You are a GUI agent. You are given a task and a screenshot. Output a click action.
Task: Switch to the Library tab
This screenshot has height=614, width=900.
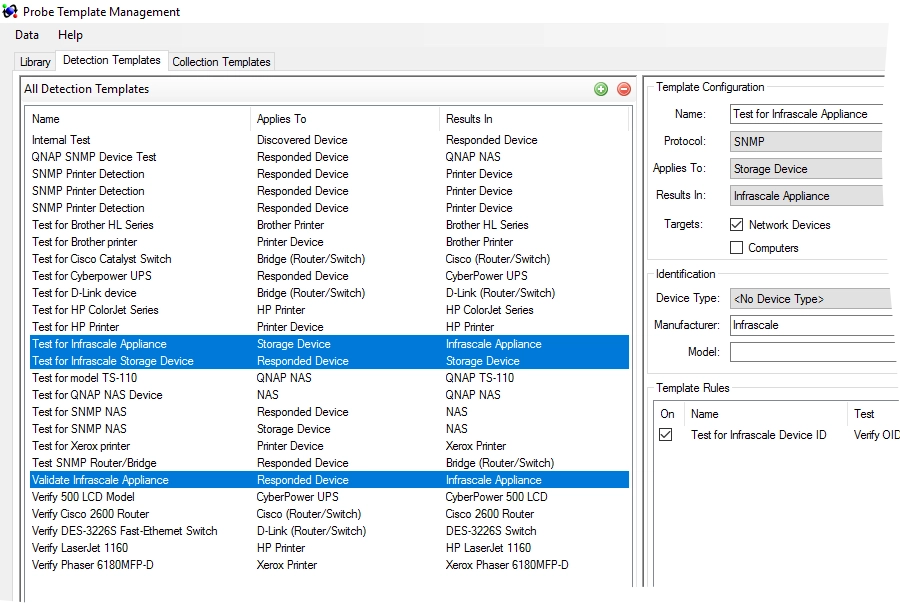[35, 62]
